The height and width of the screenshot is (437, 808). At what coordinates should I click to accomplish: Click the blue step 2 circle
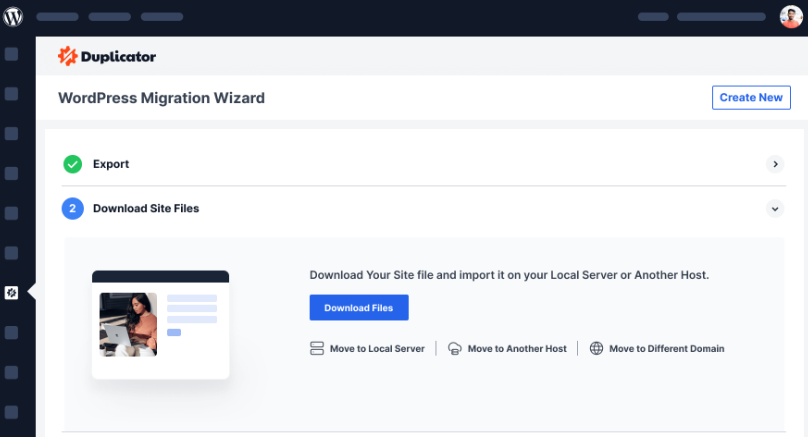tap(72, 209)
